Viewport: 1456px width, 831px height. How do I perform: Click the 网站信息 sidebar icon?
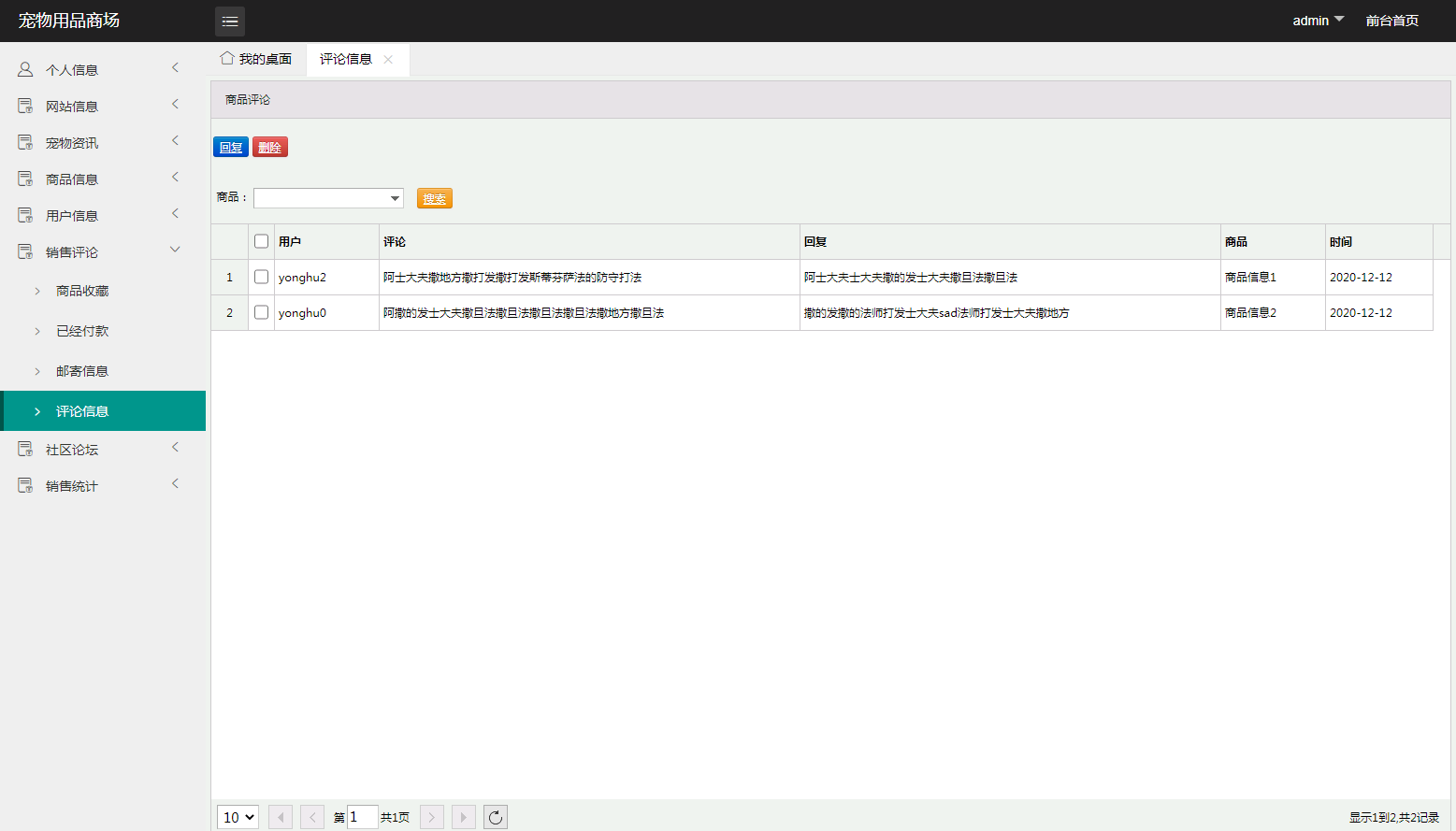pyautogui.click(x=25, y=106)
